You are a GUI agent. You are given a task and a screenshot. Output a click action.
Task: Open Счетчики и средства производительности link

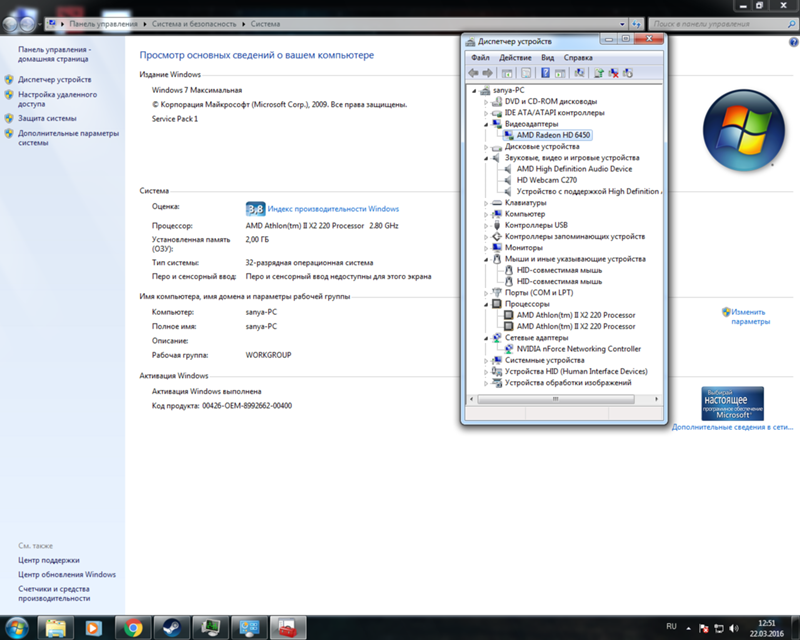[x=54, y=594]
